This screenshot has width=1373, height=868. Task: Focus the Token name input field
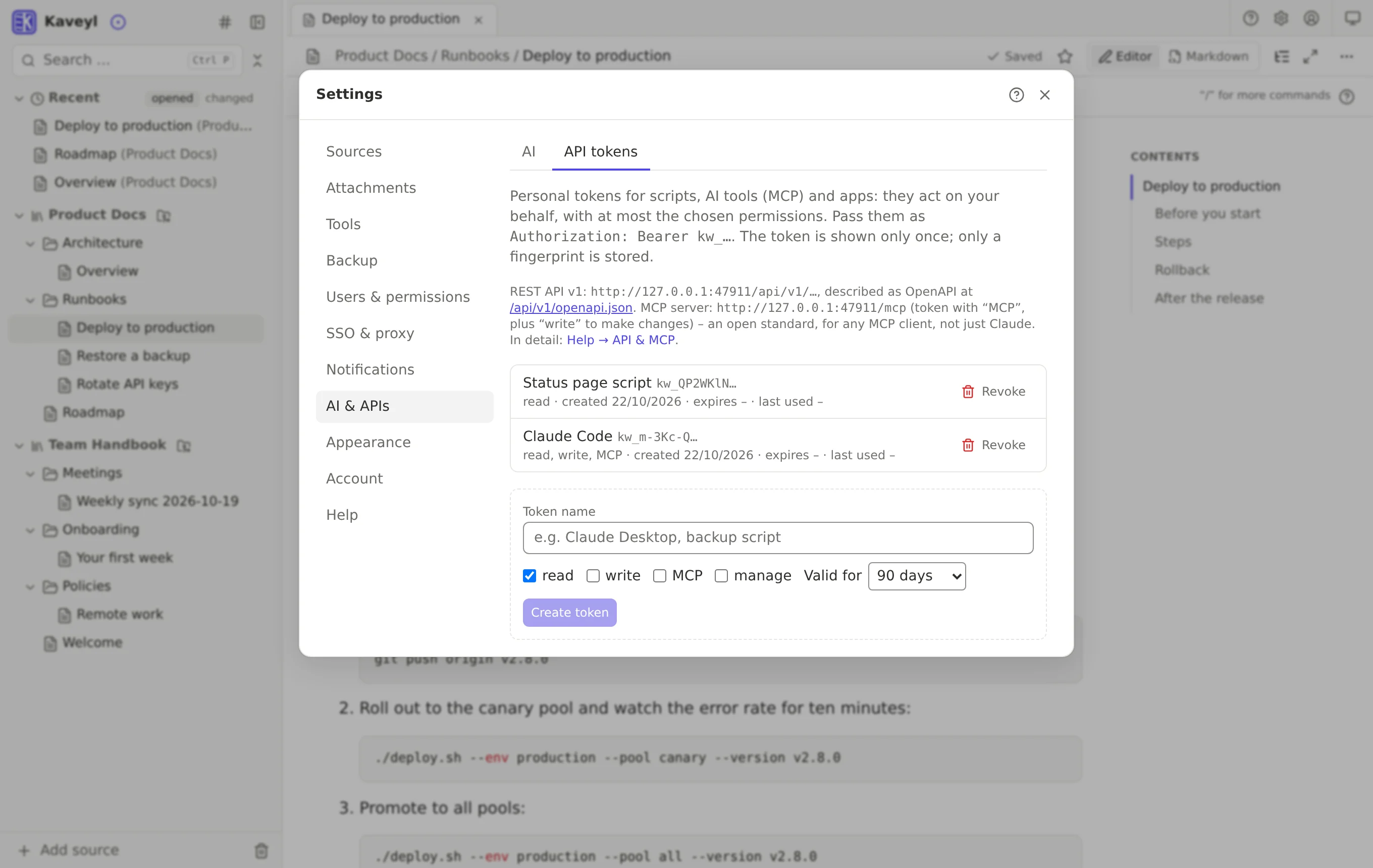777,537
